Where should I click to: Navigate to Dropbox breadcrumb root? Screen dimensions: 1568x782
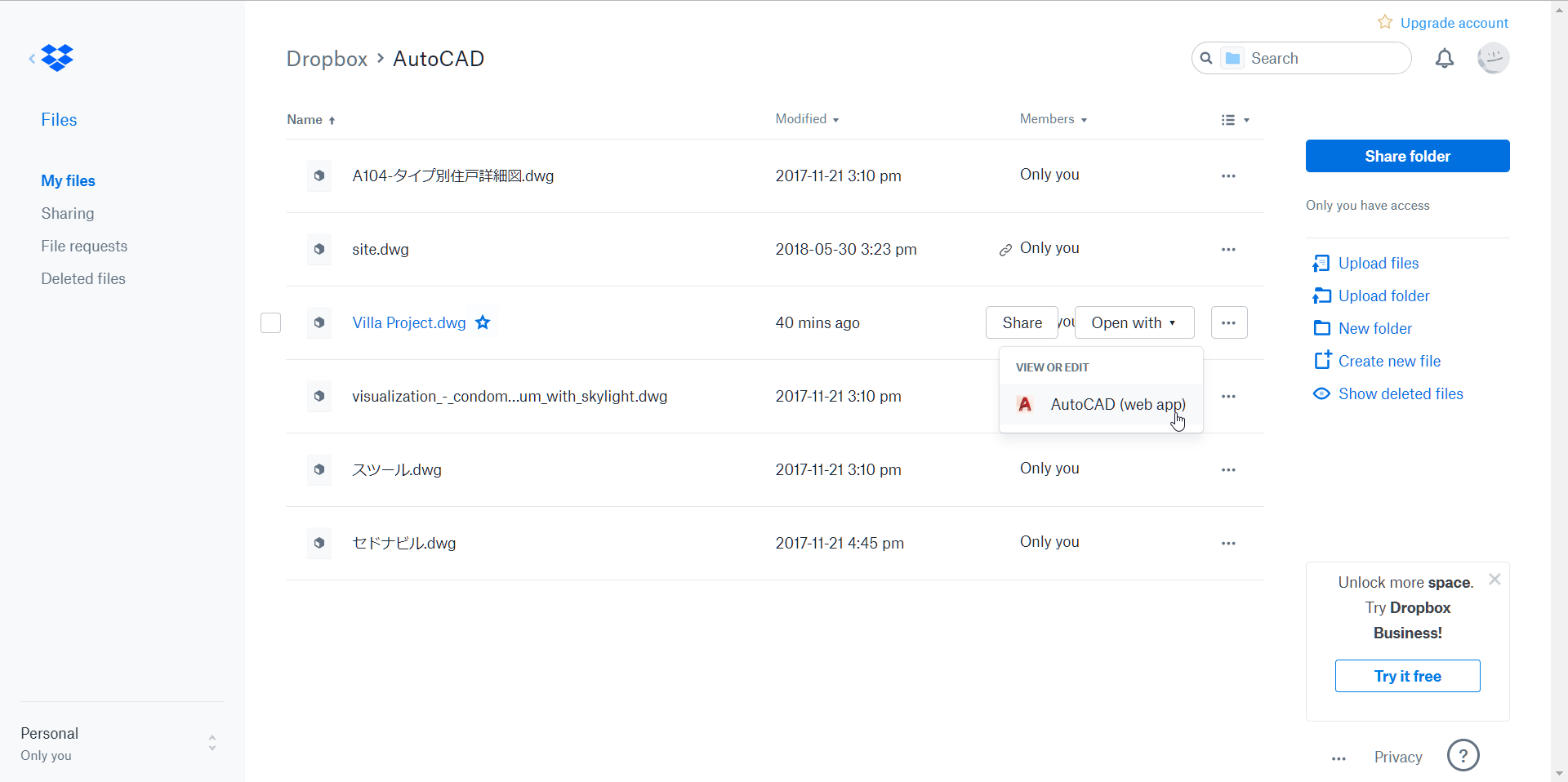(x=327, y=59)
